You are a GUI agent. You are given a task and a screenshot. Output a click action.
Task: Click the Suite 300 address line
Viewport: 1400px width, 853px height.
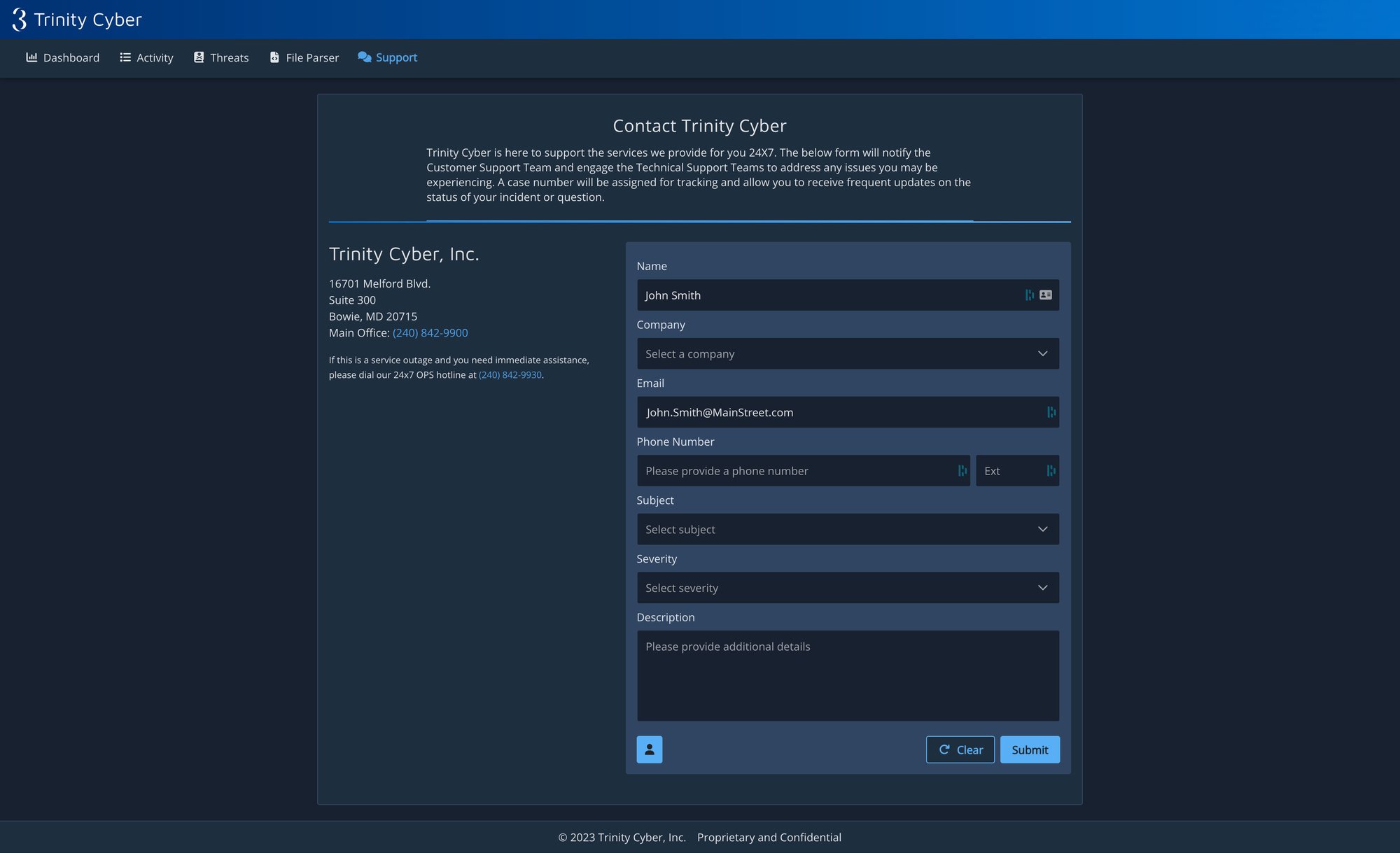352,300
